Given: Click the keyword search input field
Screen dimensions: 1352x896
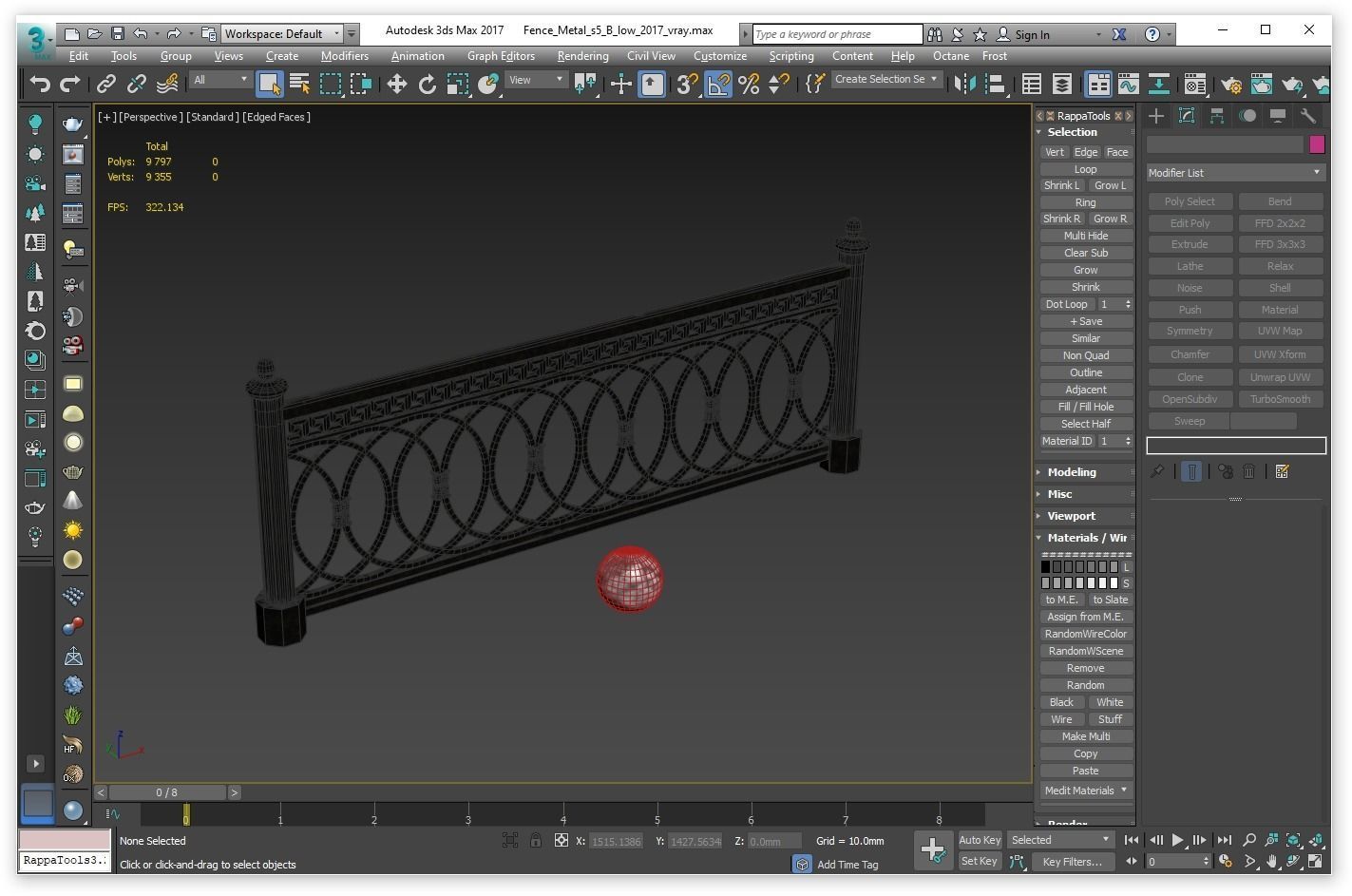Looking at the screenshot, I should pyautogui.click(x=837, y=34).
